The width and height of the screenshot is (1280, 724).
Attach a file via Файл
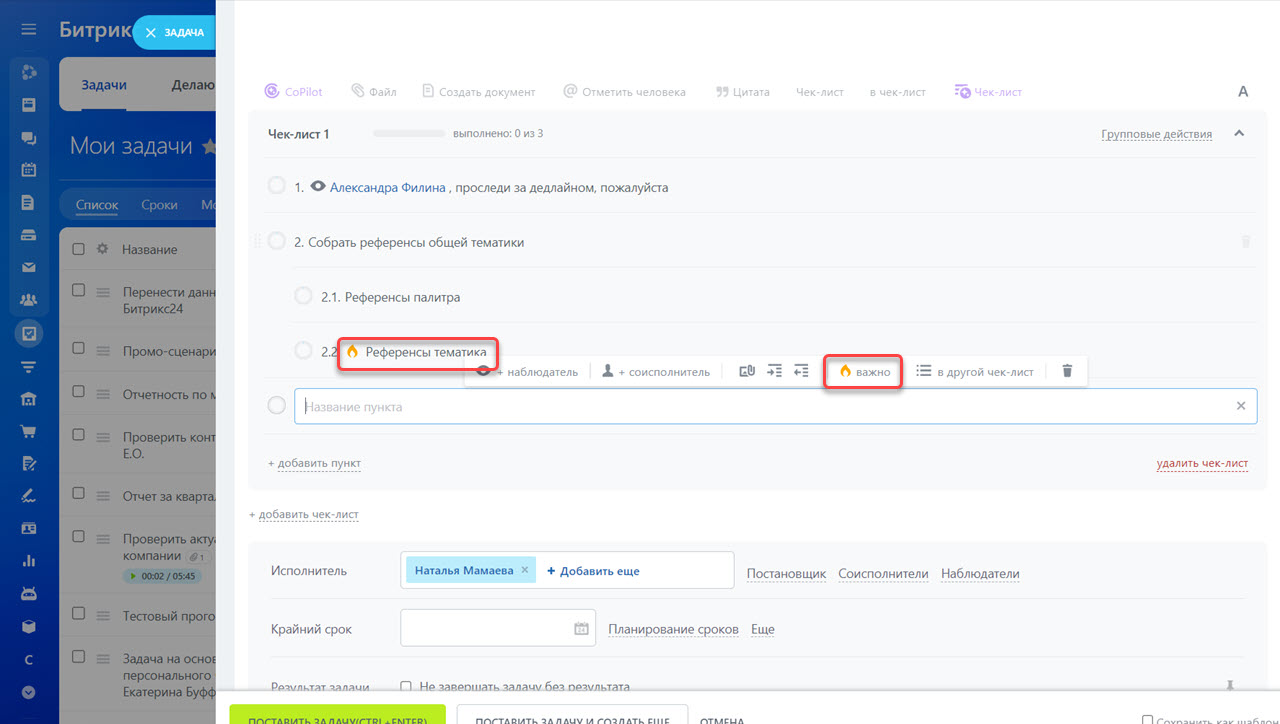point(373,91)
